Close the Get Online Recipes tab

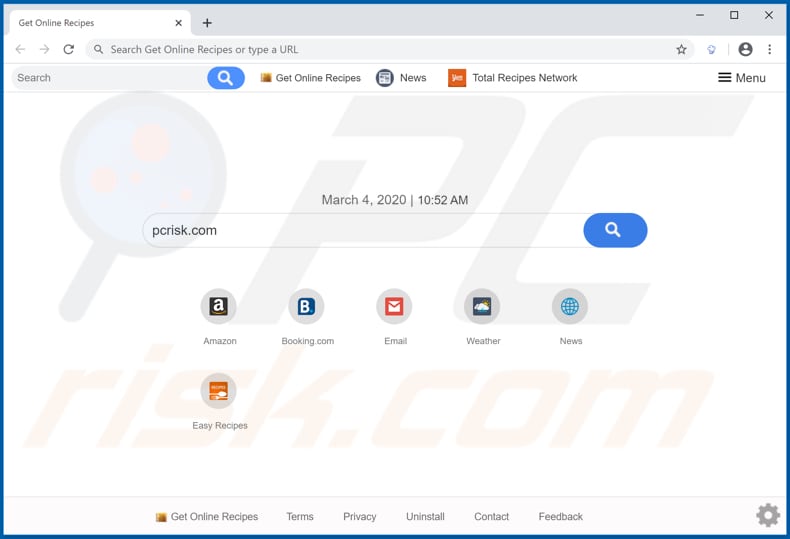click(178, 23)
